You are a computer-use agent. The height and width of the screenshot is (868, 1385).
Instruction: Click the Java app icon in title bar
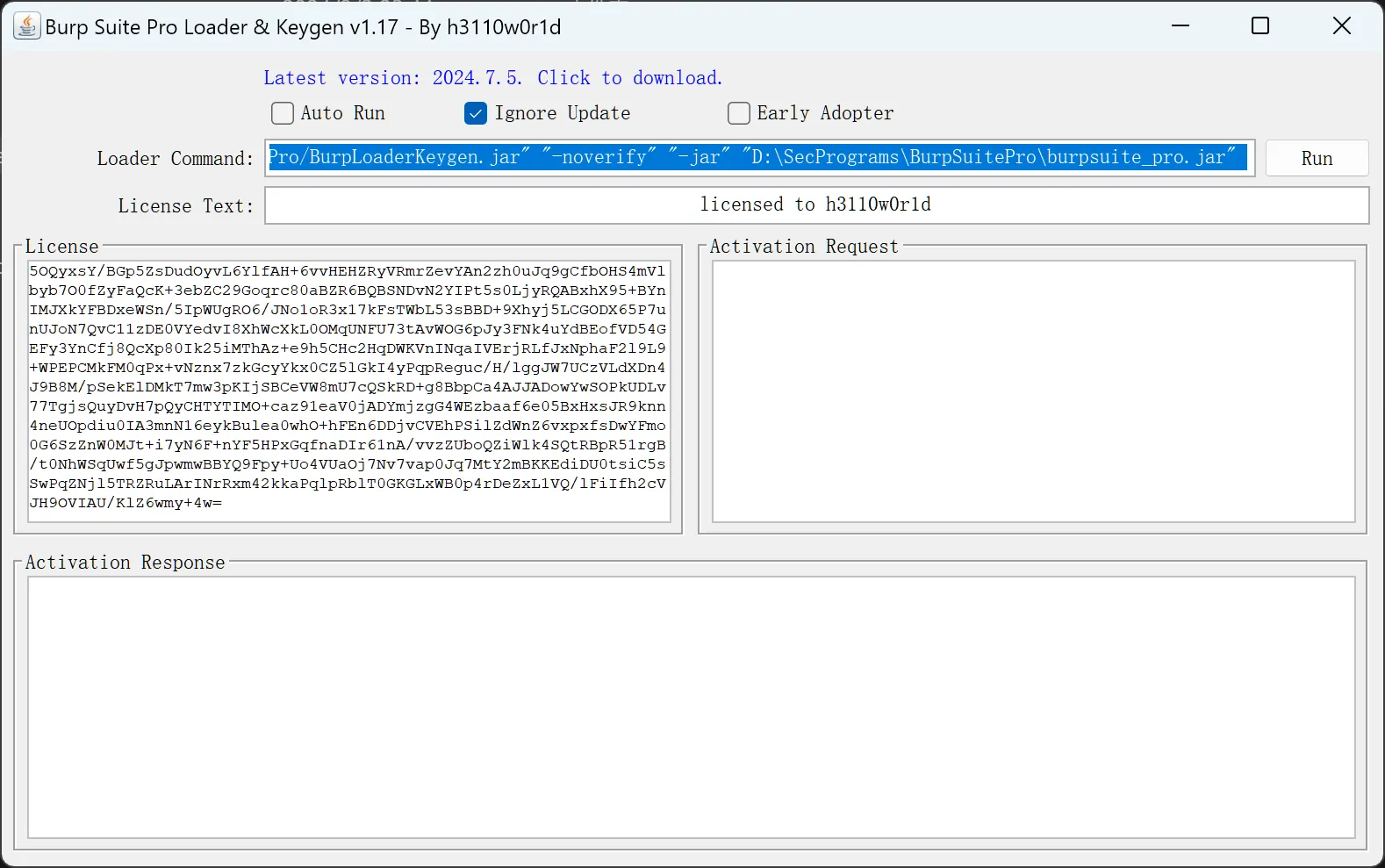point(27,26)
